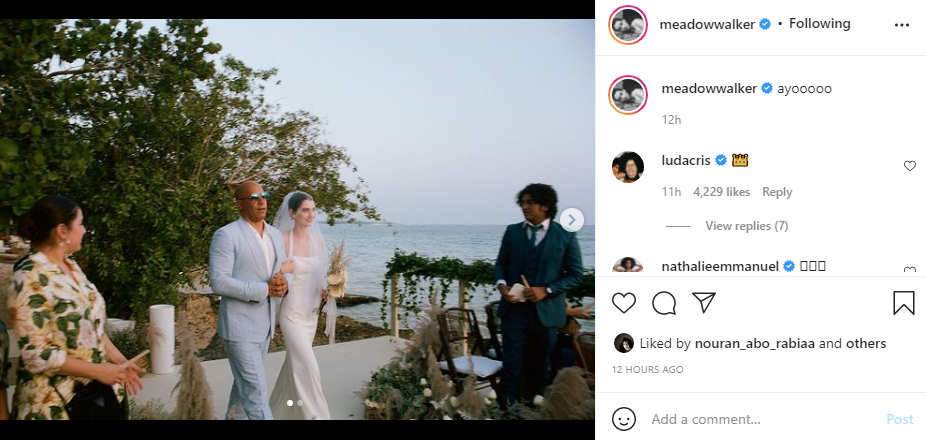926x440 pixels.
Task: Open the comment bubble icon
Action: coord(664,303)
